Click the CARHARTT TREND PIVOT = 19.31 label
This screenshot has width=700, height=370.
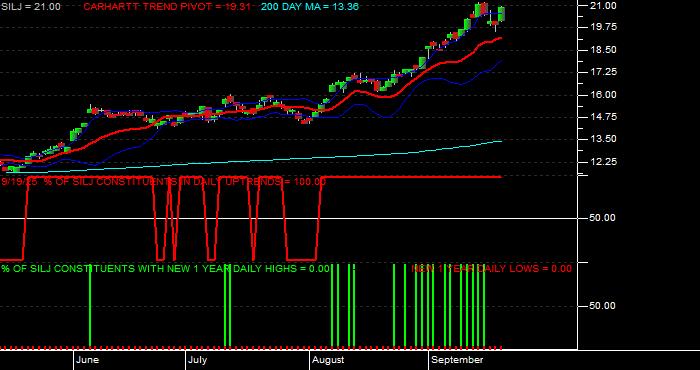tap(167, 7)
